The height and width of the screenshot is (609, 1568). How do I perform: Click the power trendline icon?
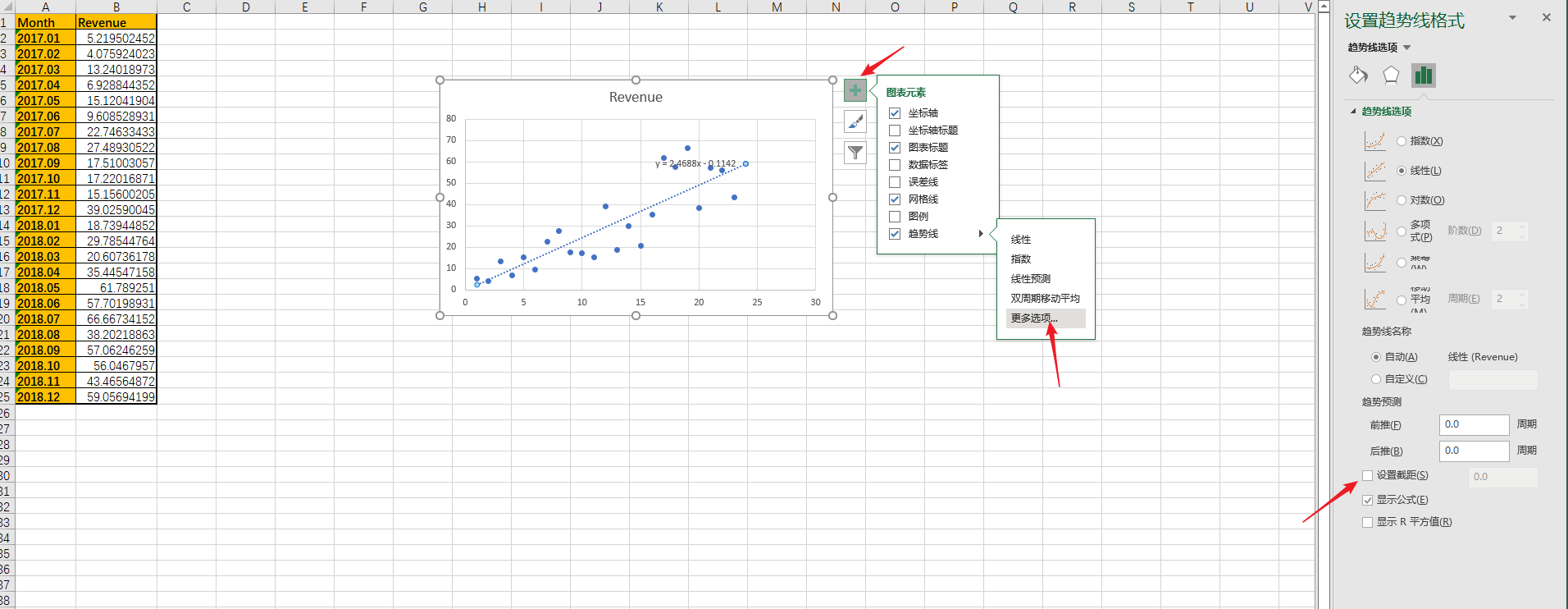click(x=1375, y=263)
